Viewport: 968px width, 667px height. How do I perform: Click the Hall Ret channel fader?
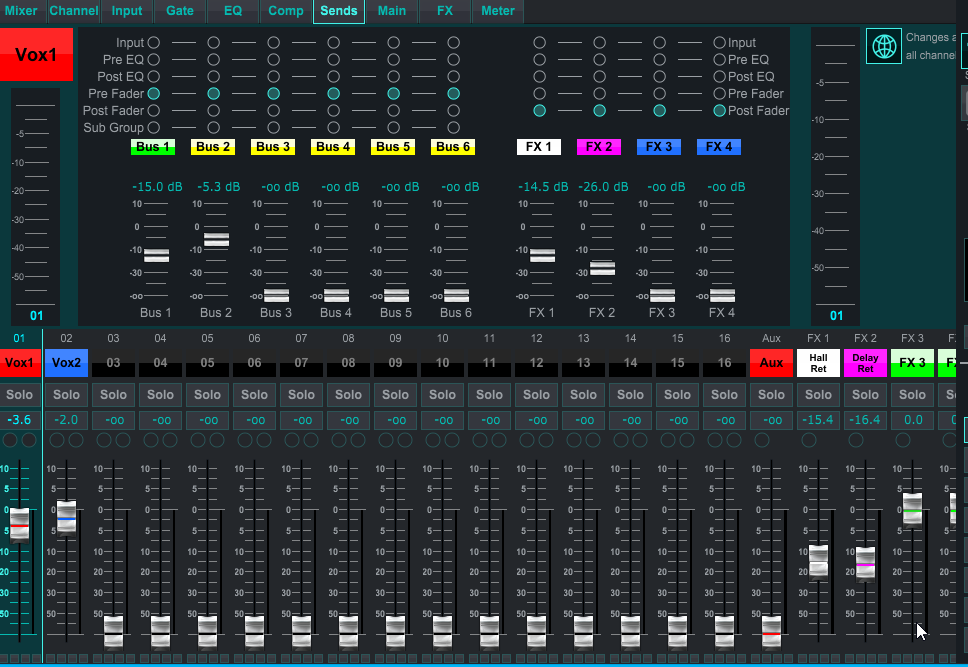(818, 561)
